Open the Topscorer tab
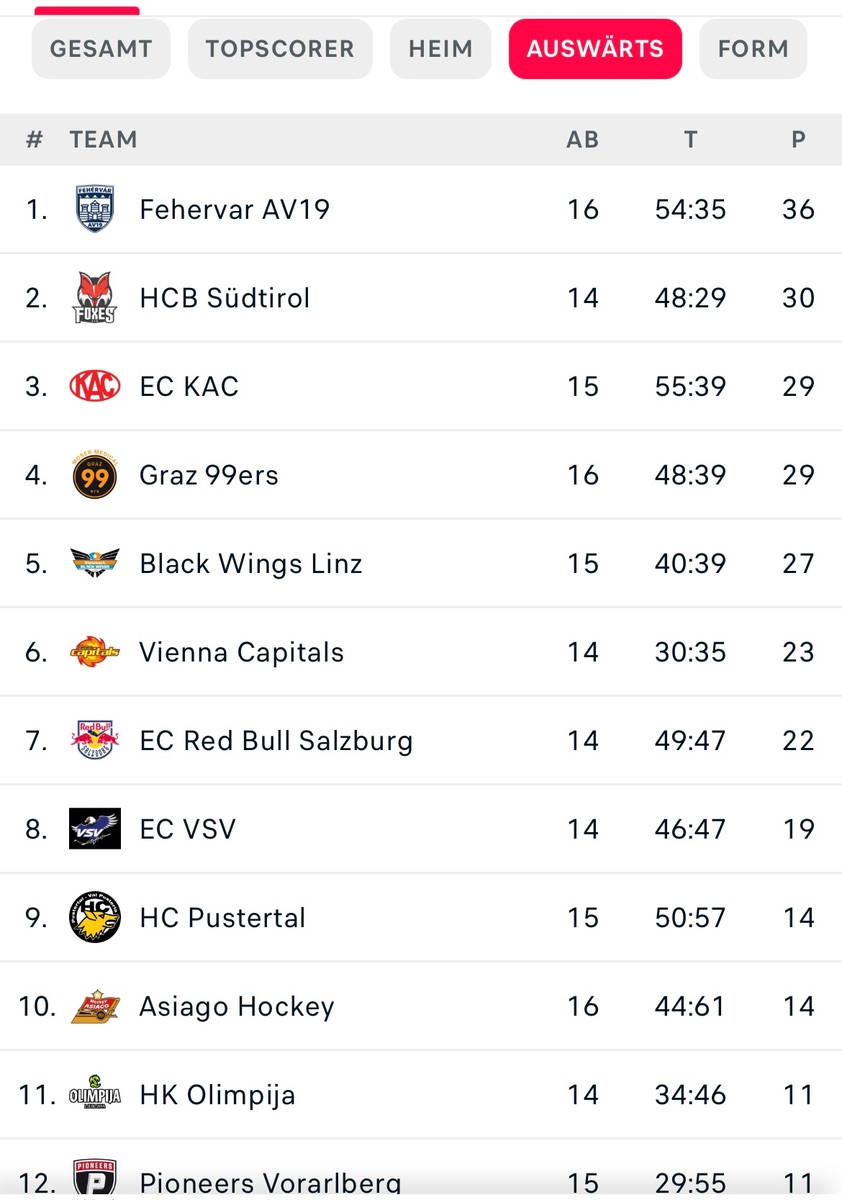 pyautogui.click(x=280, y=49)
